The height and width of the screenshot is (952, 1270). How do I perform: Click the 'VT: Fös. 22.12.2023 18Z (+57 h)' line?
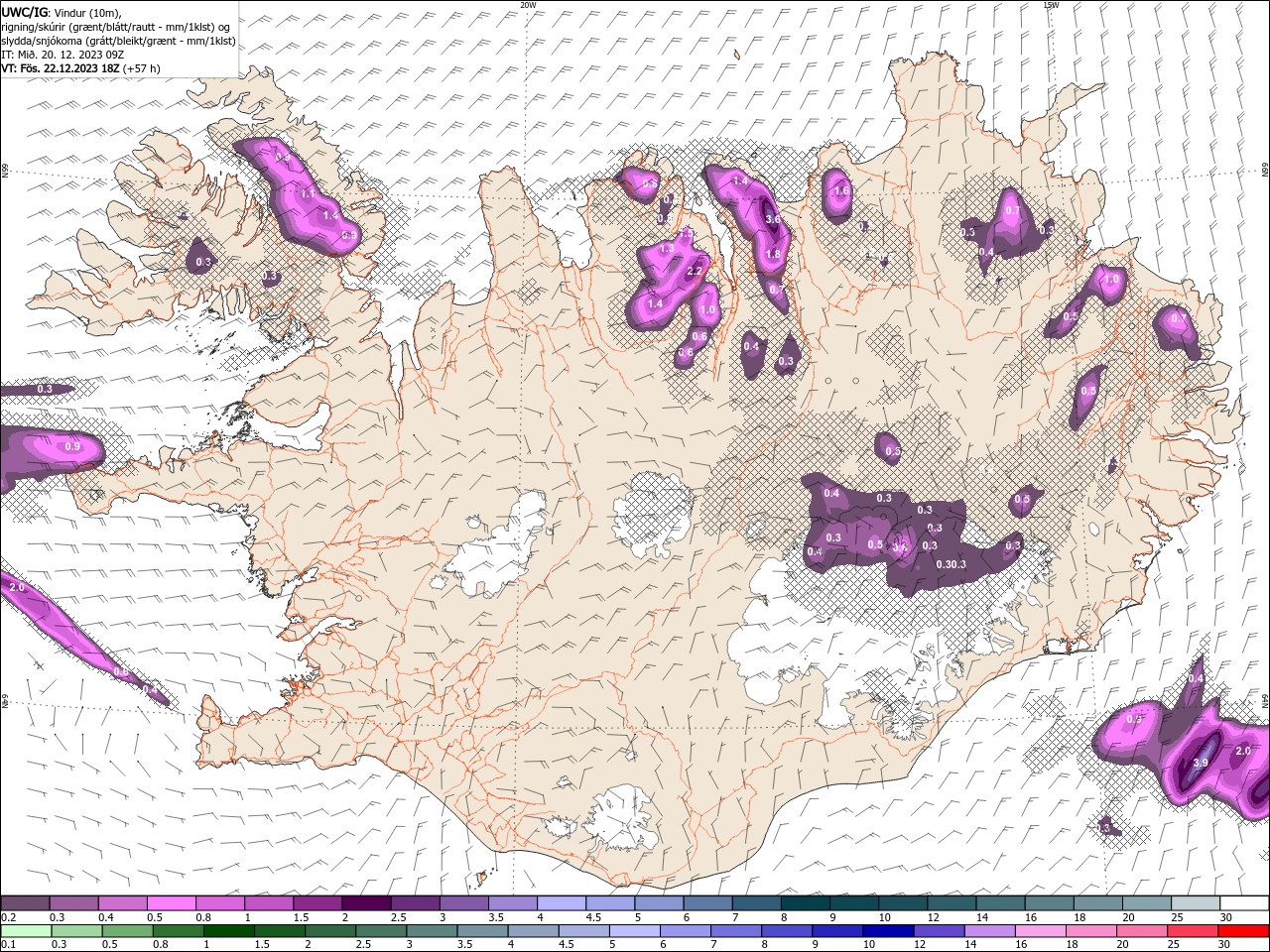[x=80, y=68]
